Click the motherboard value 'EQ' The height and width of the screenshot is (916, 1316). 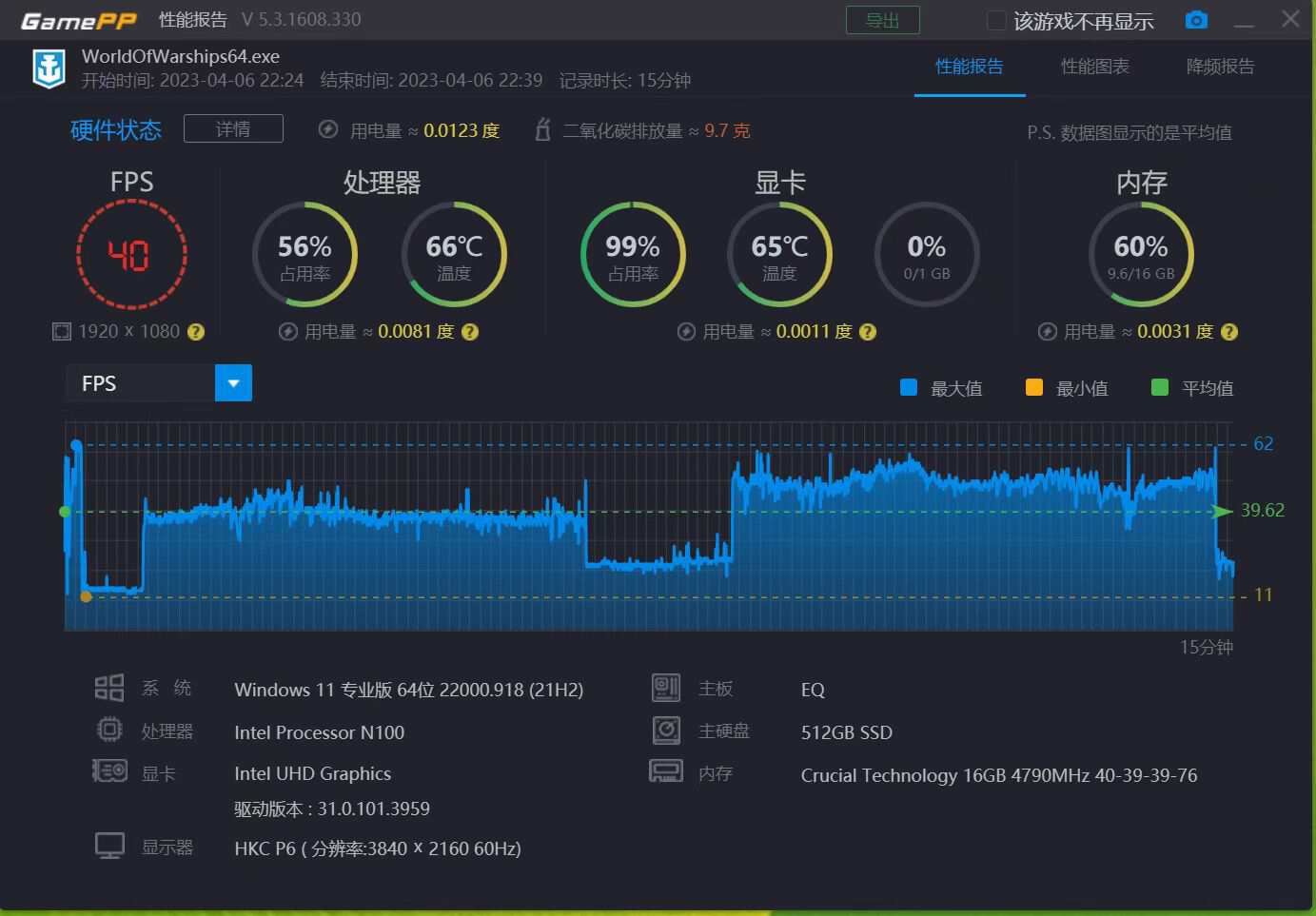(x=813, y=690)
